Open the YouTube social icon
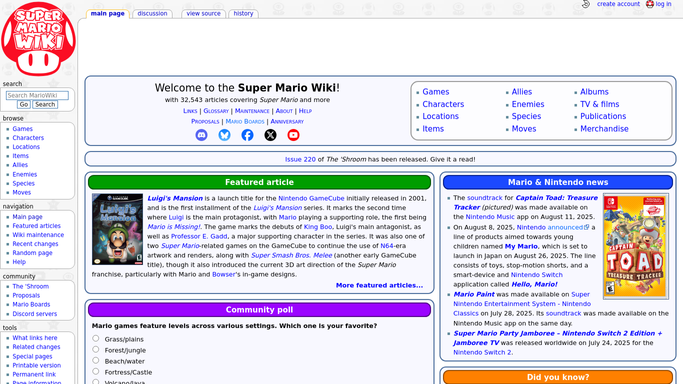Image resolution: width=683 pixels, height=384 pixels. click(294, 135)
